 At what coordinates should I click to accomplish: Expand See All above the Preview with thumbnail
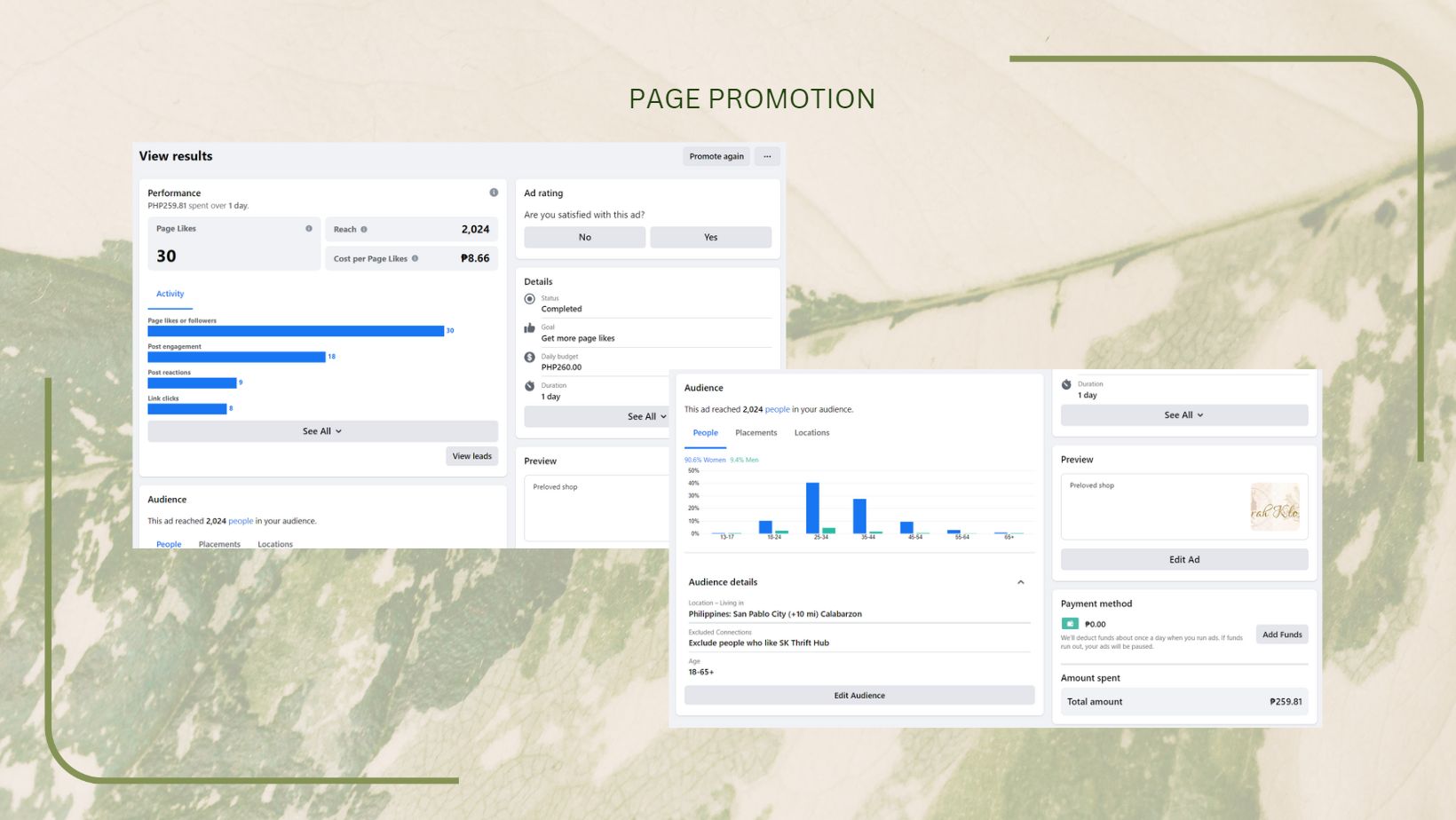1184,415
